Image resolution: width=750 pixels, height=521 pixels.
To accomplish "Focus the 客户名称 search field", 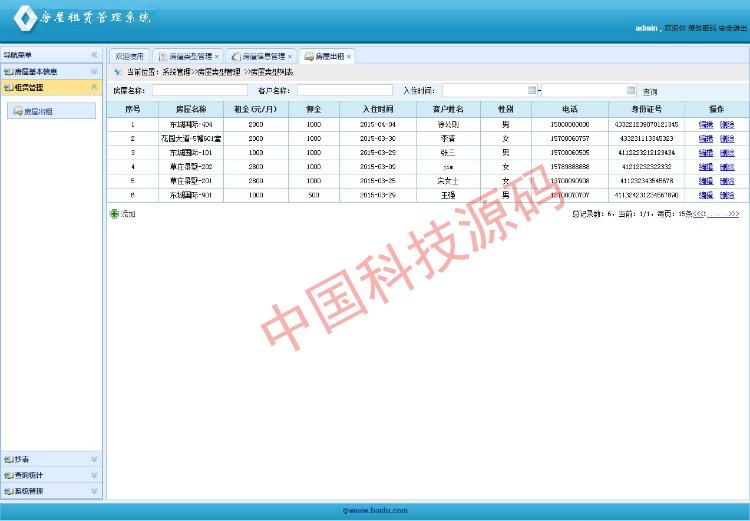I will point(345,90).
